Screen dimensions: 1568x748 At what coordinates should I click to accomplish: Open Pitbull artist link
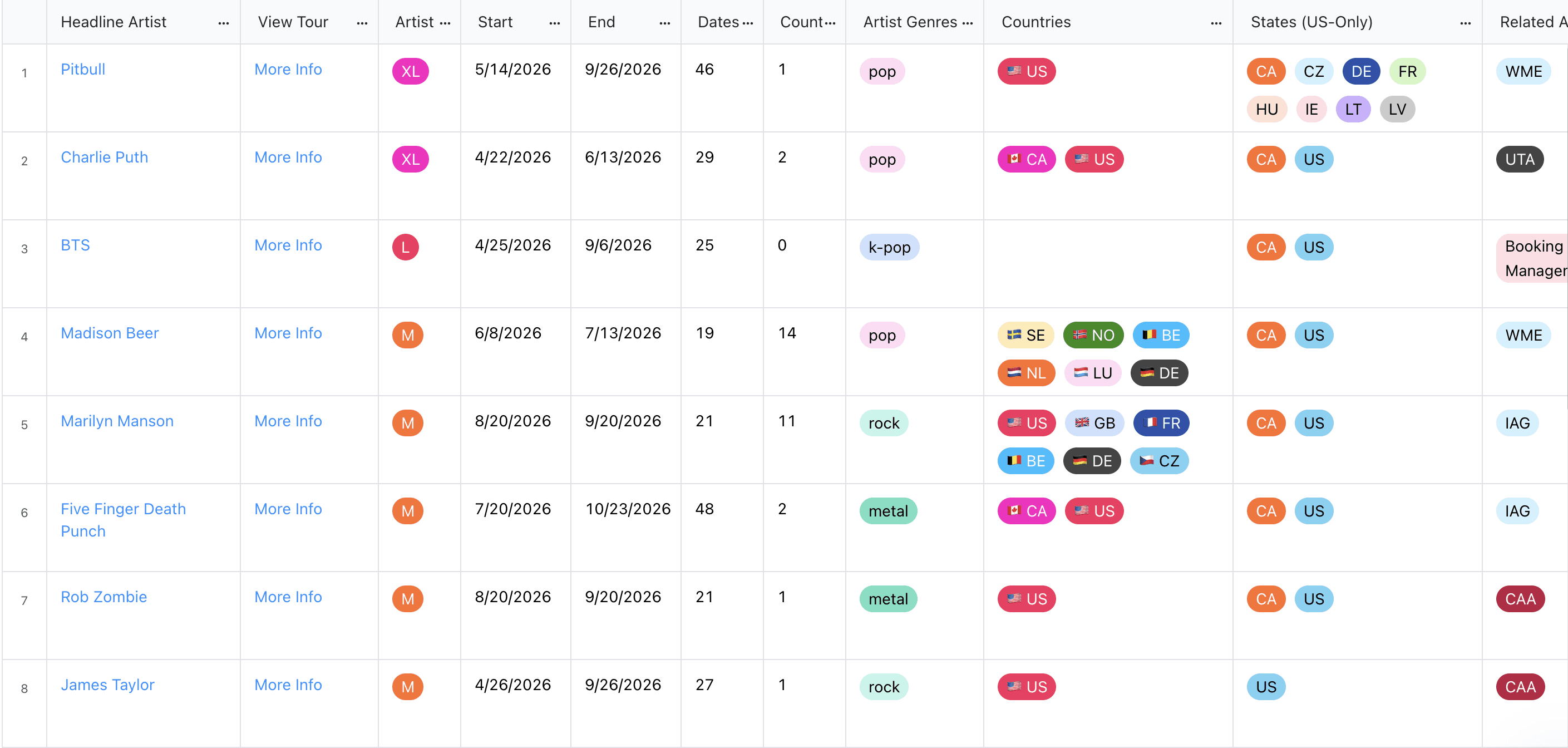[83, 70]
